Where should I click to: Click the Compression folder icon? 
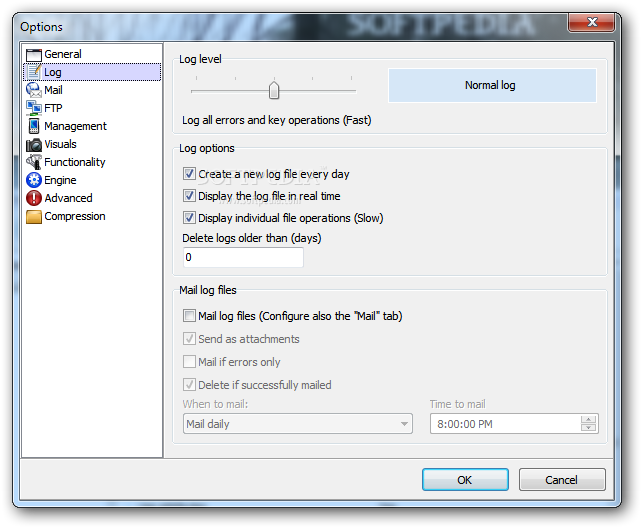(x=34, y=217)
